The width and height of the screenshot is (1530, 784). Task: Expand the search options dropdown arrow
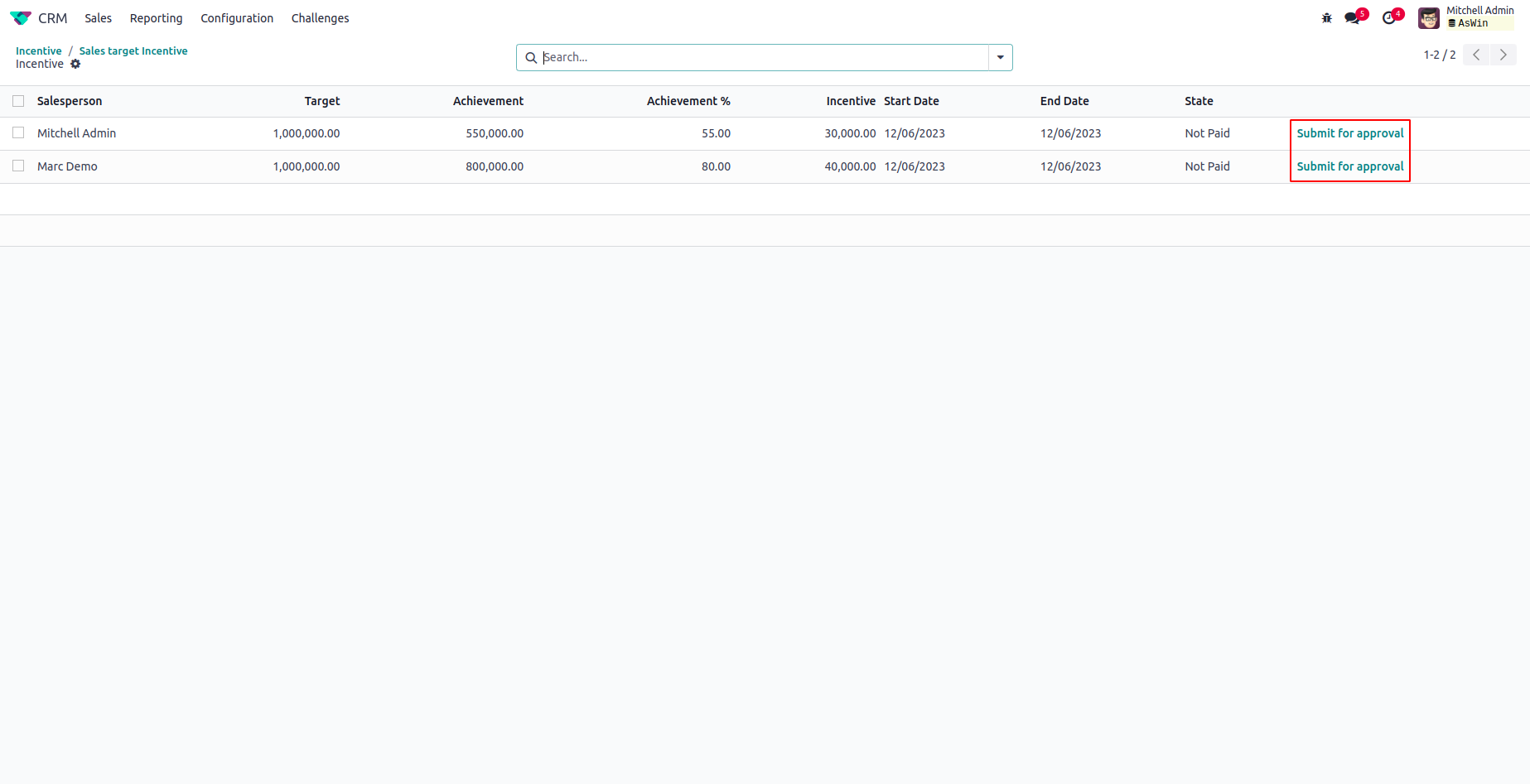[x=1001, y=58]
